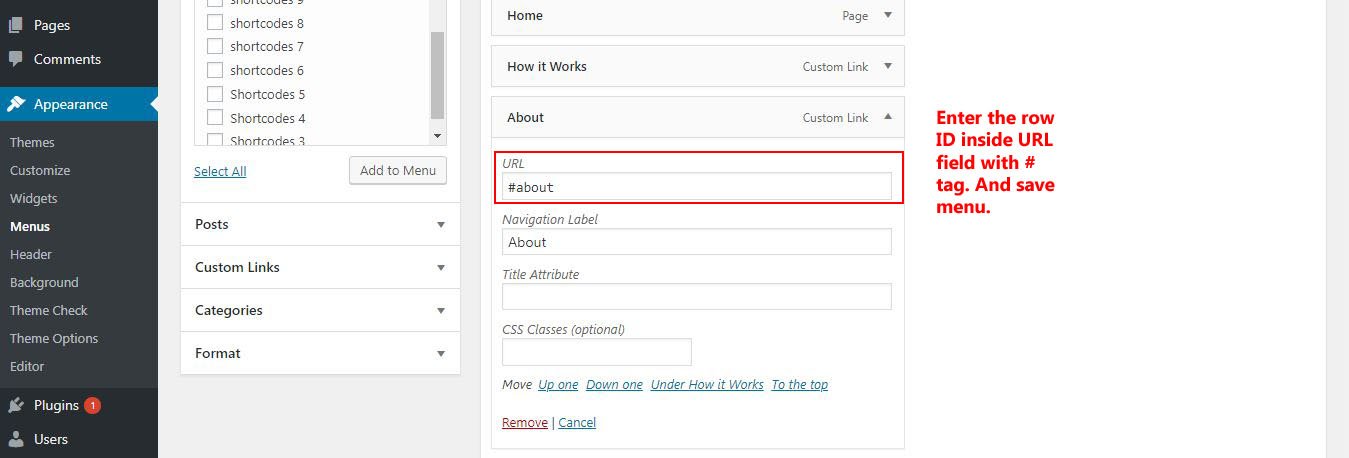Click the Appearance paintbrush icon
The image size is (1349, 458).
coord(16,104)
